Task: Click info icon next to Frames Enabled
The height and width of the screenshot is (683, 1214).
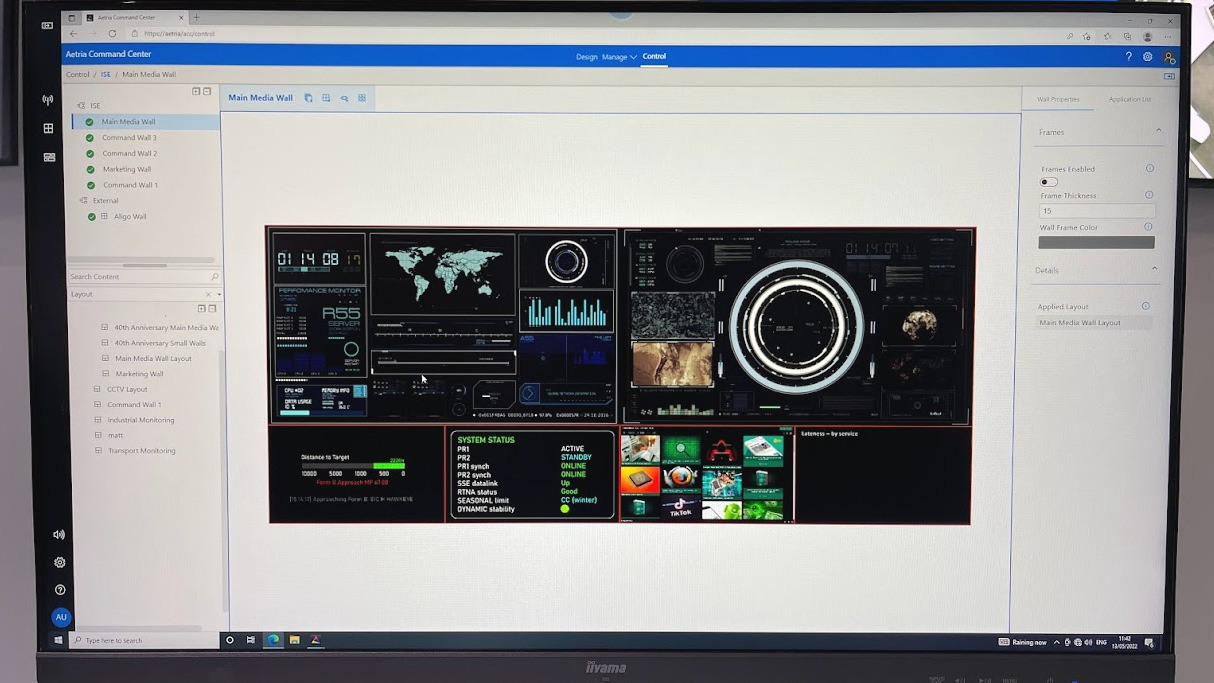Action: (x=1150, y=169)
